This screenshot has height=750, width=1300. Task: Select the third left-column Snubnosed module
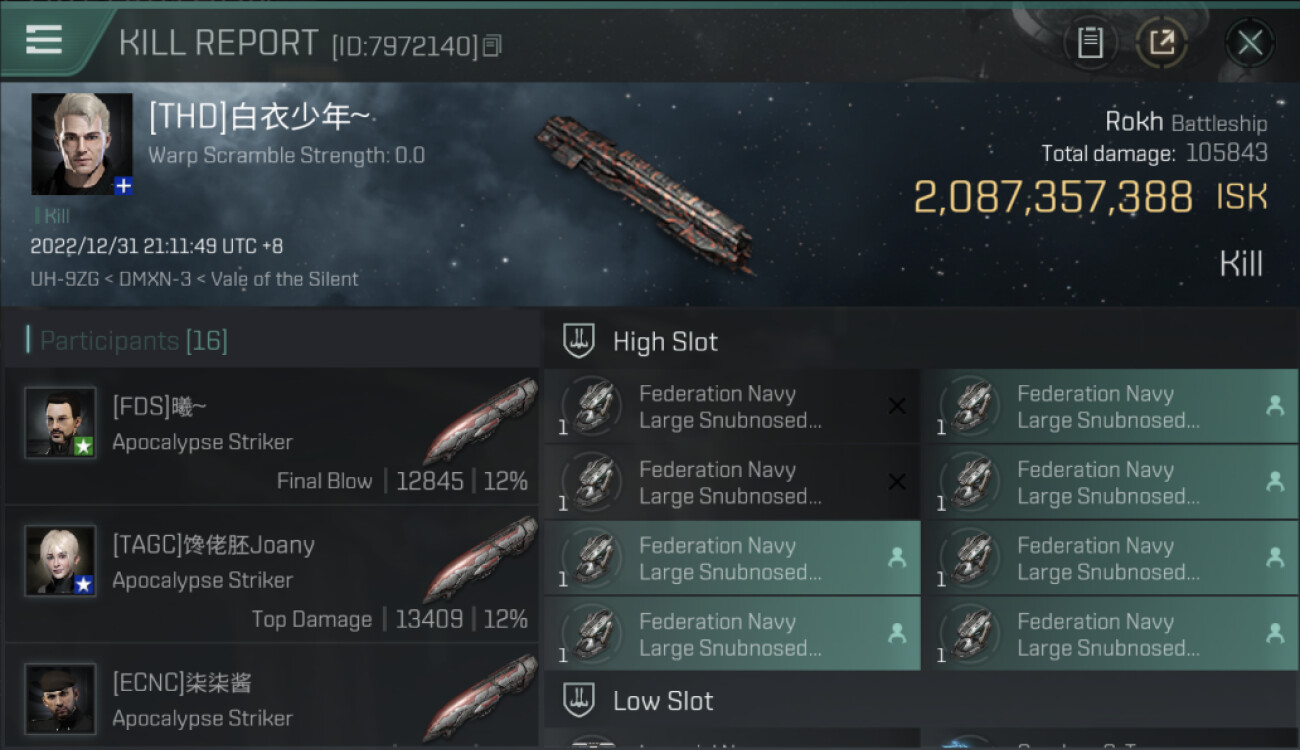point(732,558)
